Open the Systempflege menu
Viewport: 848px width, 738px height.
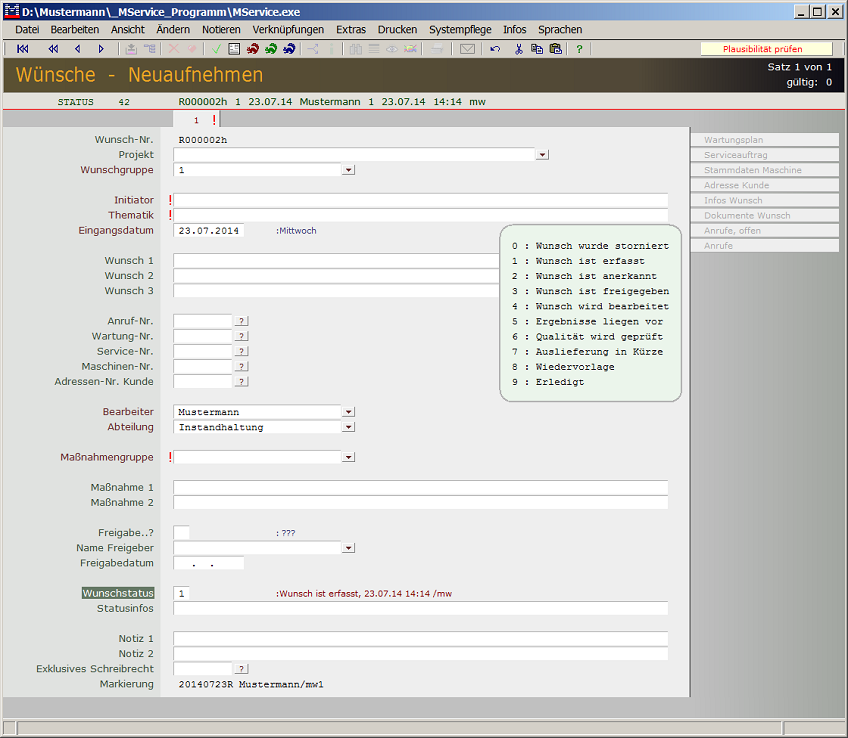[460, 30]
